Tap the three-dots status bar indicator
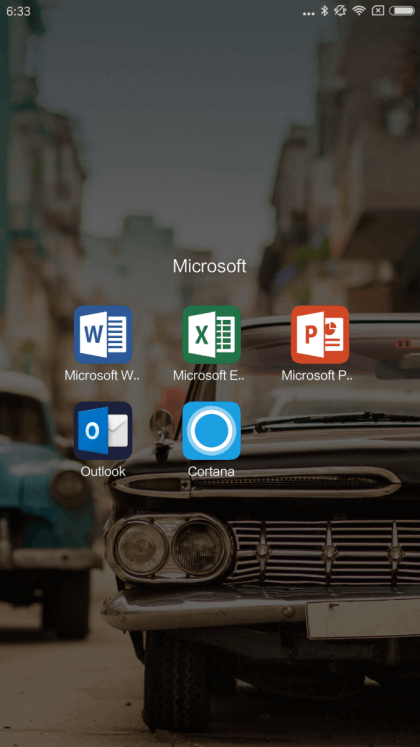The image size is (420, 747). (309, 13)
